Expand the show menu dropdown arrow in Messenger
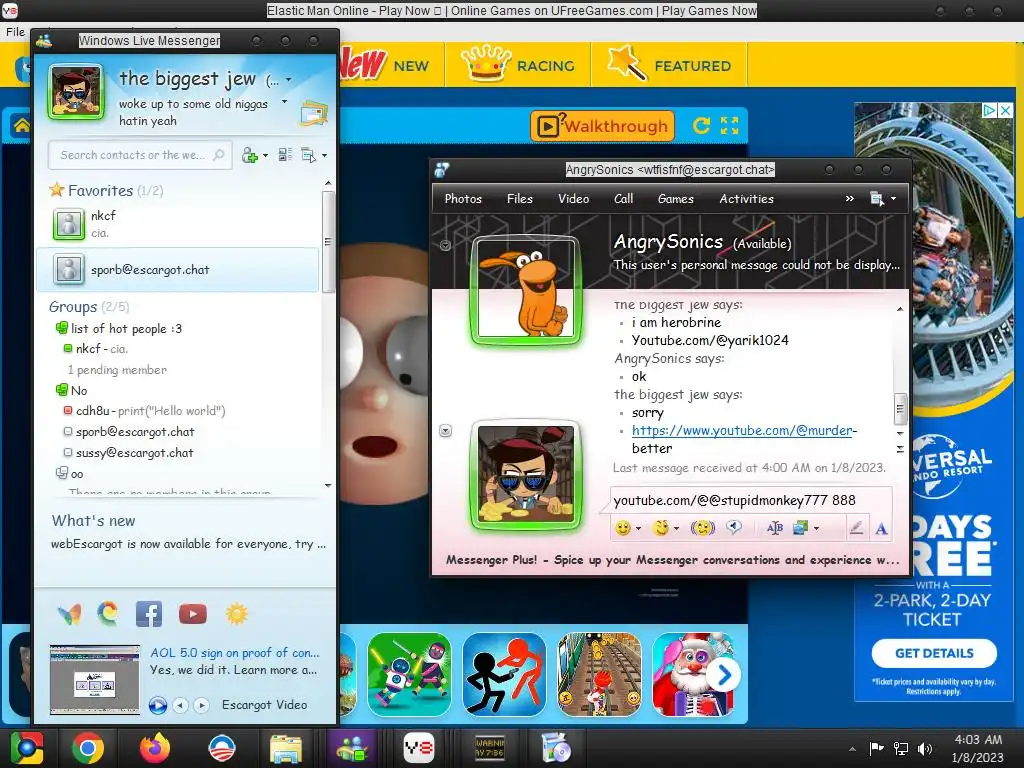 (325, 155)
